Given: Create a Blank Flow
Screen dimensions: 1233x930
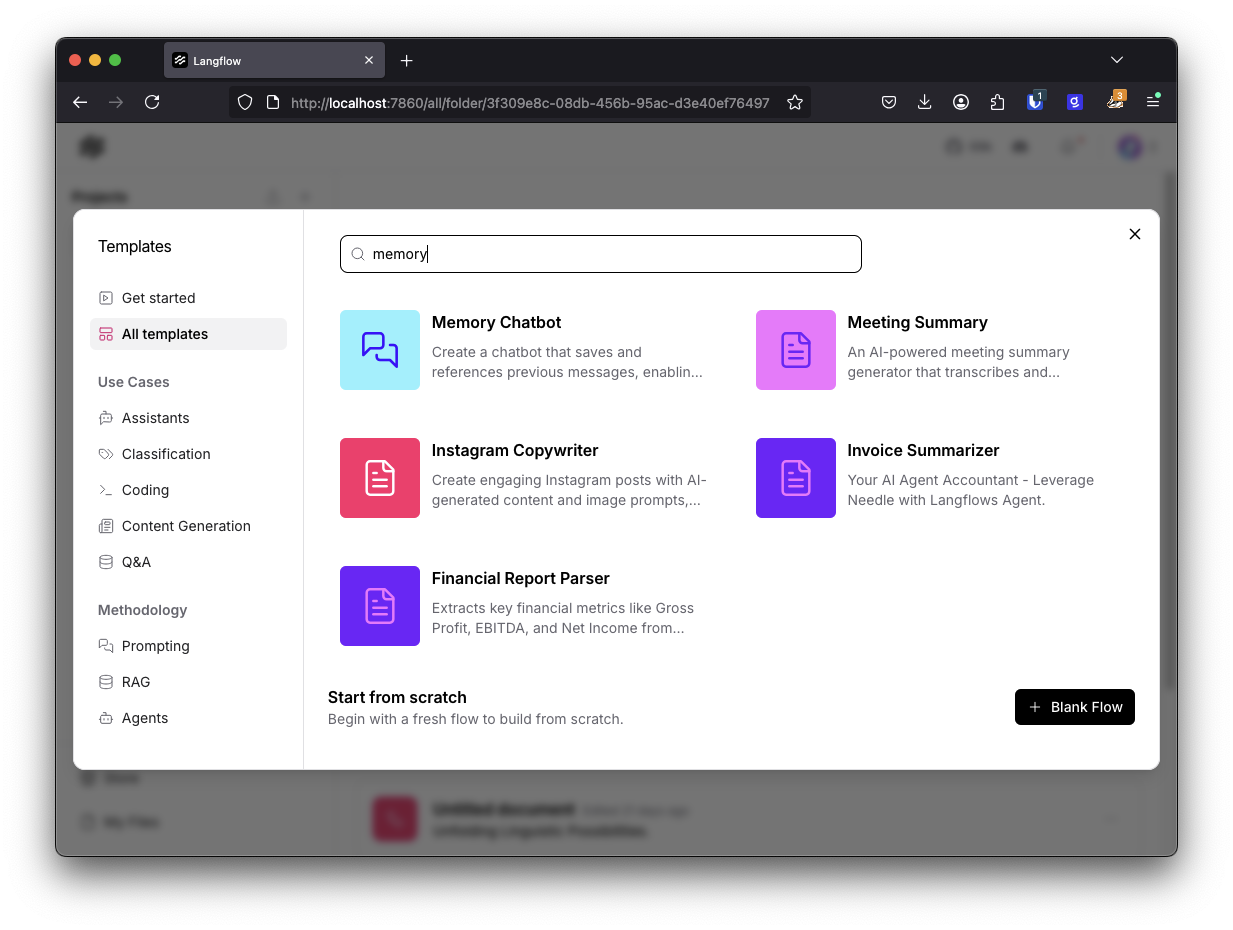Looking at the screenshot, I should coord(1074,707).
